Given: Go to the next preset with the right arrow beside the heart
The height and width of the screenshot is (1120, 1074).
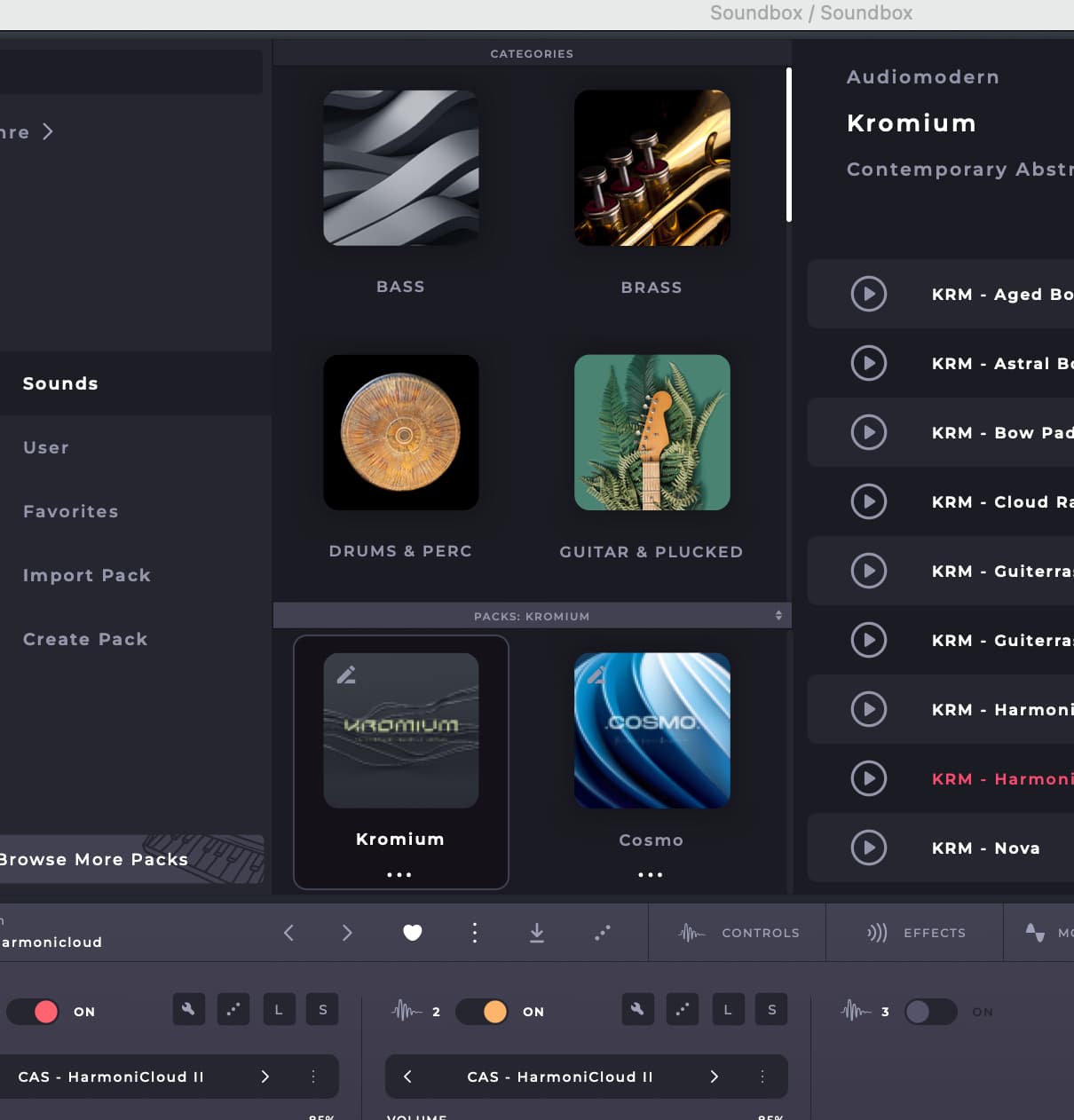Looking at the screenshot, I should [x=347, y=932].
